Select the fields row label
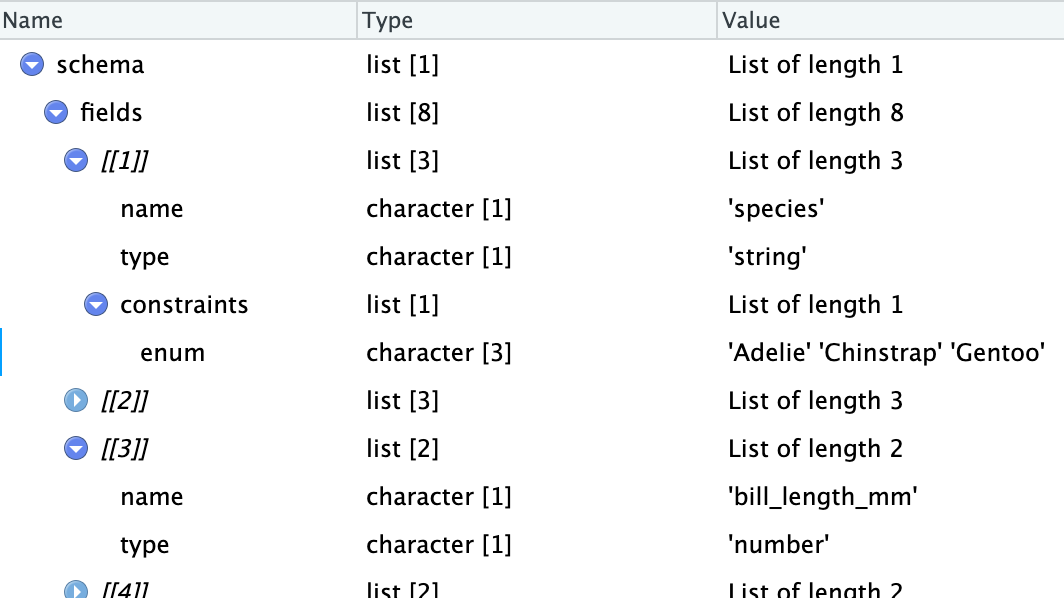1064x598 pixels. point(111,113)
